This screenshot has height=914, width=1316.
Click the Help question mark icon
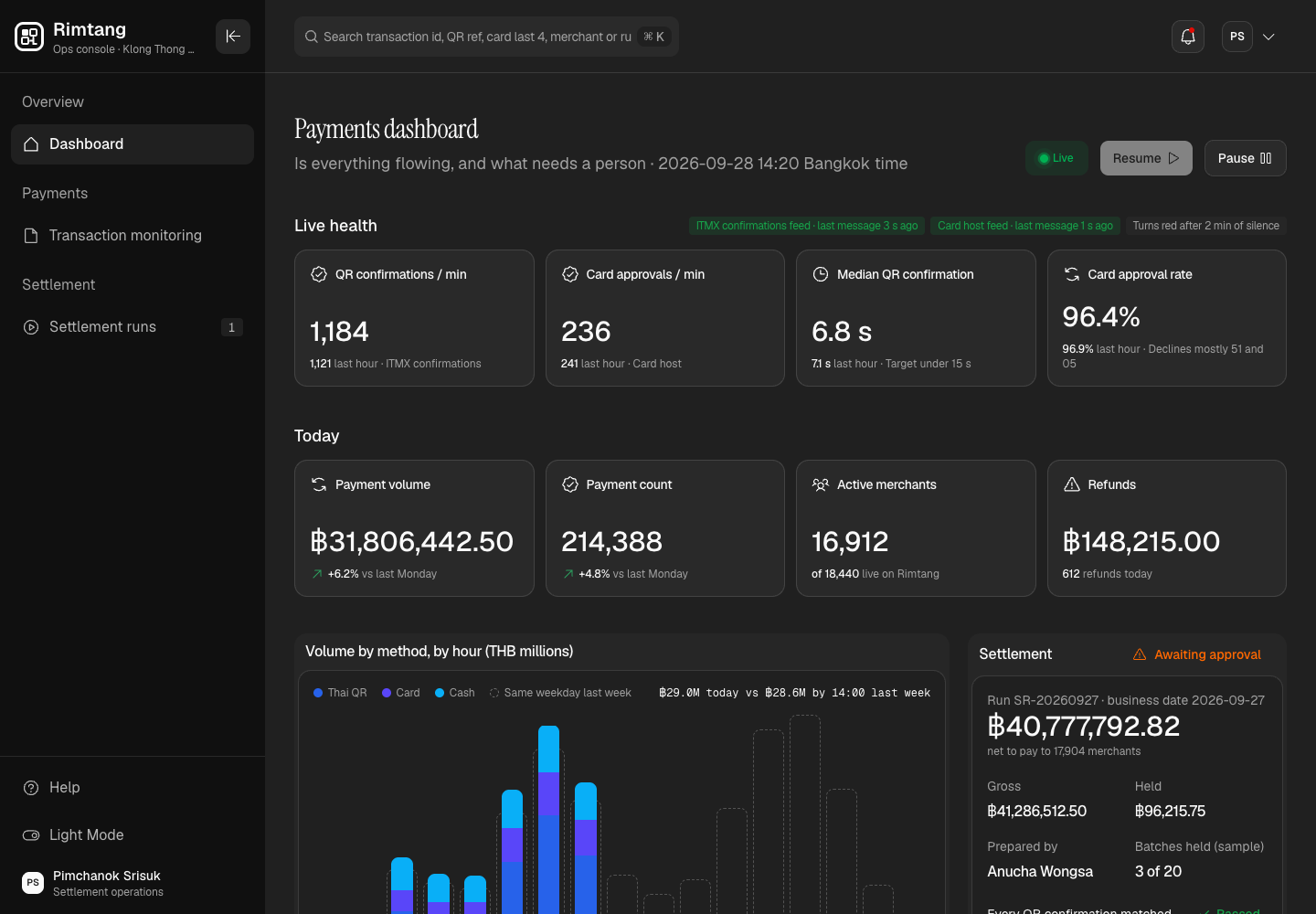point(31,788)
